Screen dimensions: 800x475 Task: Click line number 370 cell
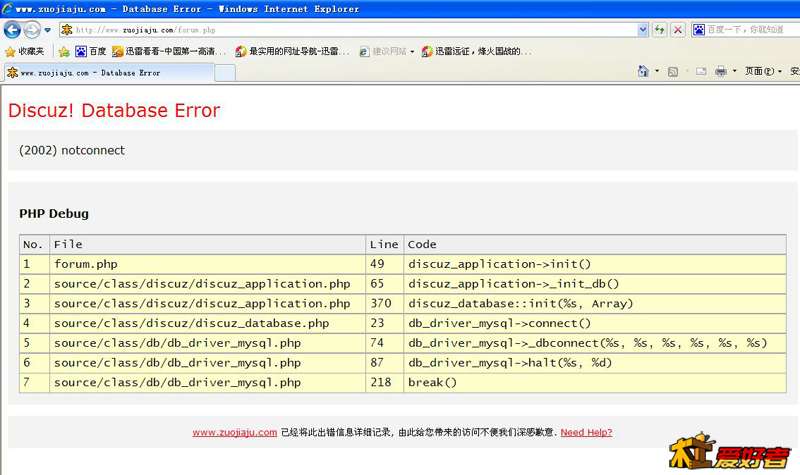click(x=384, y=304)
